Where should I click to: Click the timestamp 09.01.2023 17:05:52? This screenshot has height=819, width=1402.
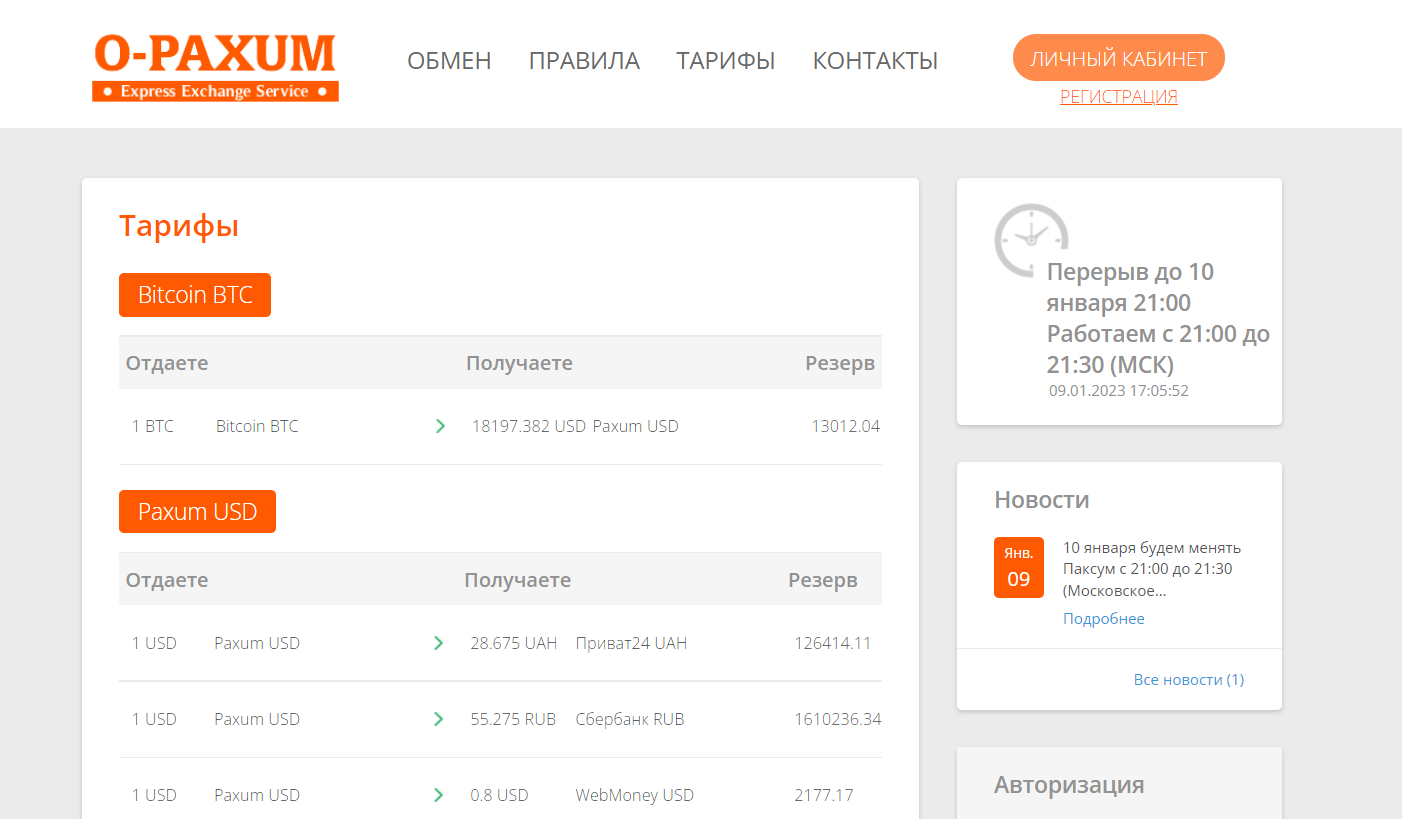point(1119,391)
